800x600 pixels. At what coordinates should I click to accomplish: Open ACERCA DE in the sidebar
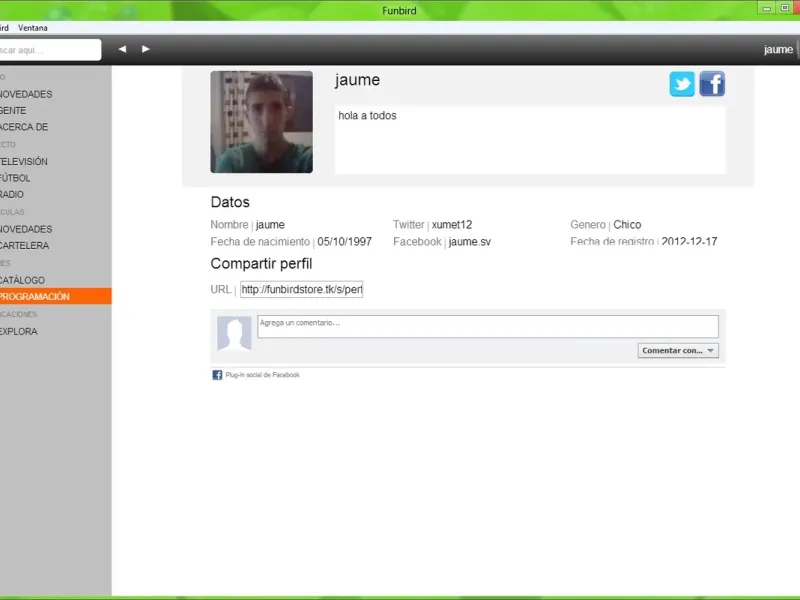(24, 127)
